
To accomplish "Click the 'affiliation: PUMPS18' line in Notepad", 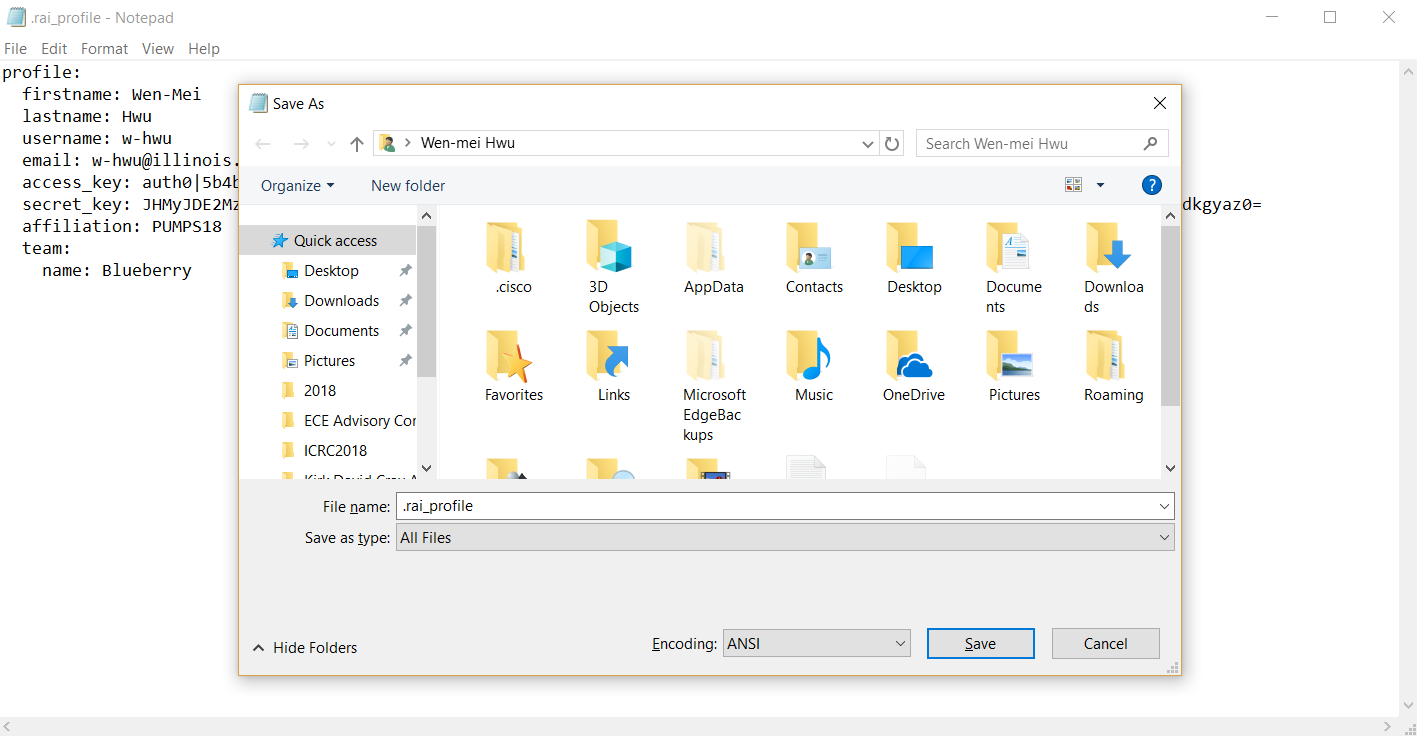I will coord(122,226).
